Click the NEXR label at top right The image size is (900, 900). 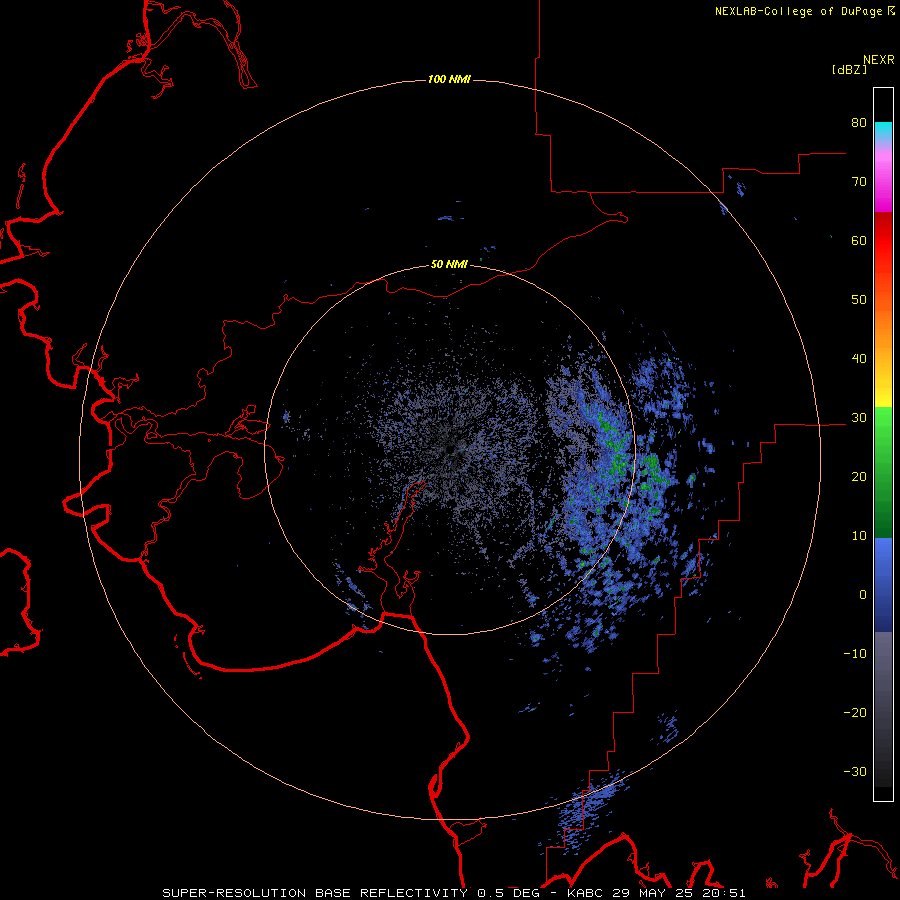[879, 60]
